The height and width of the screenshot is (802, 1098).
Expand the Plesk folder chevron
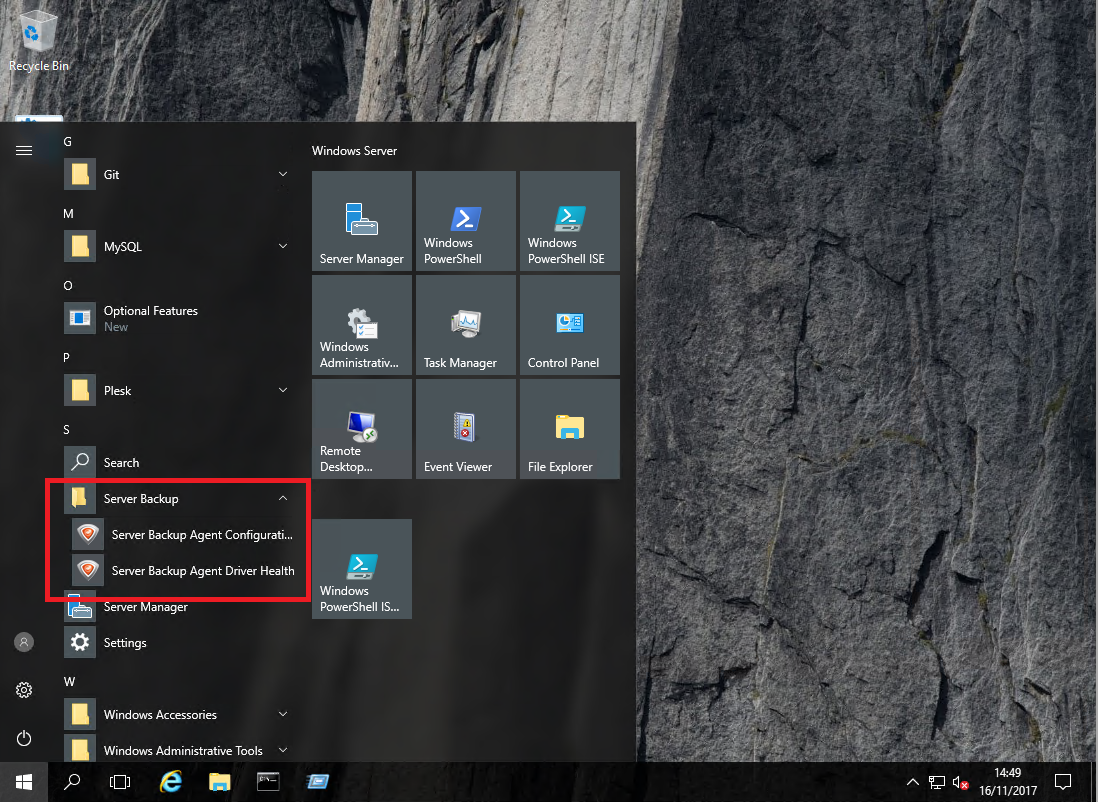coord(283,389)
